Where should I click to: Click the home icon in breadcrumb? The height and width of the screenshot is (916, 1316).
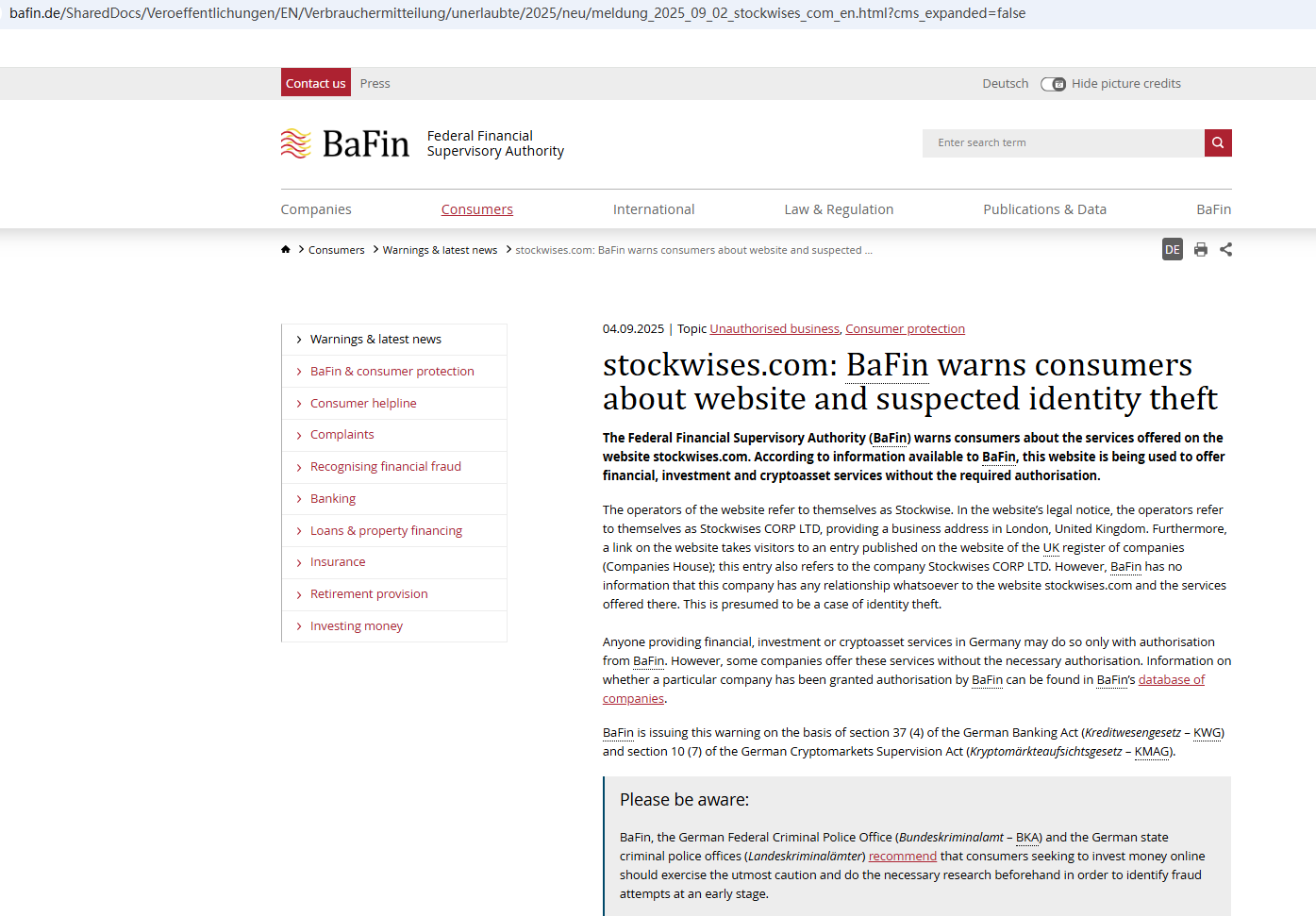(x=286, y=249)
